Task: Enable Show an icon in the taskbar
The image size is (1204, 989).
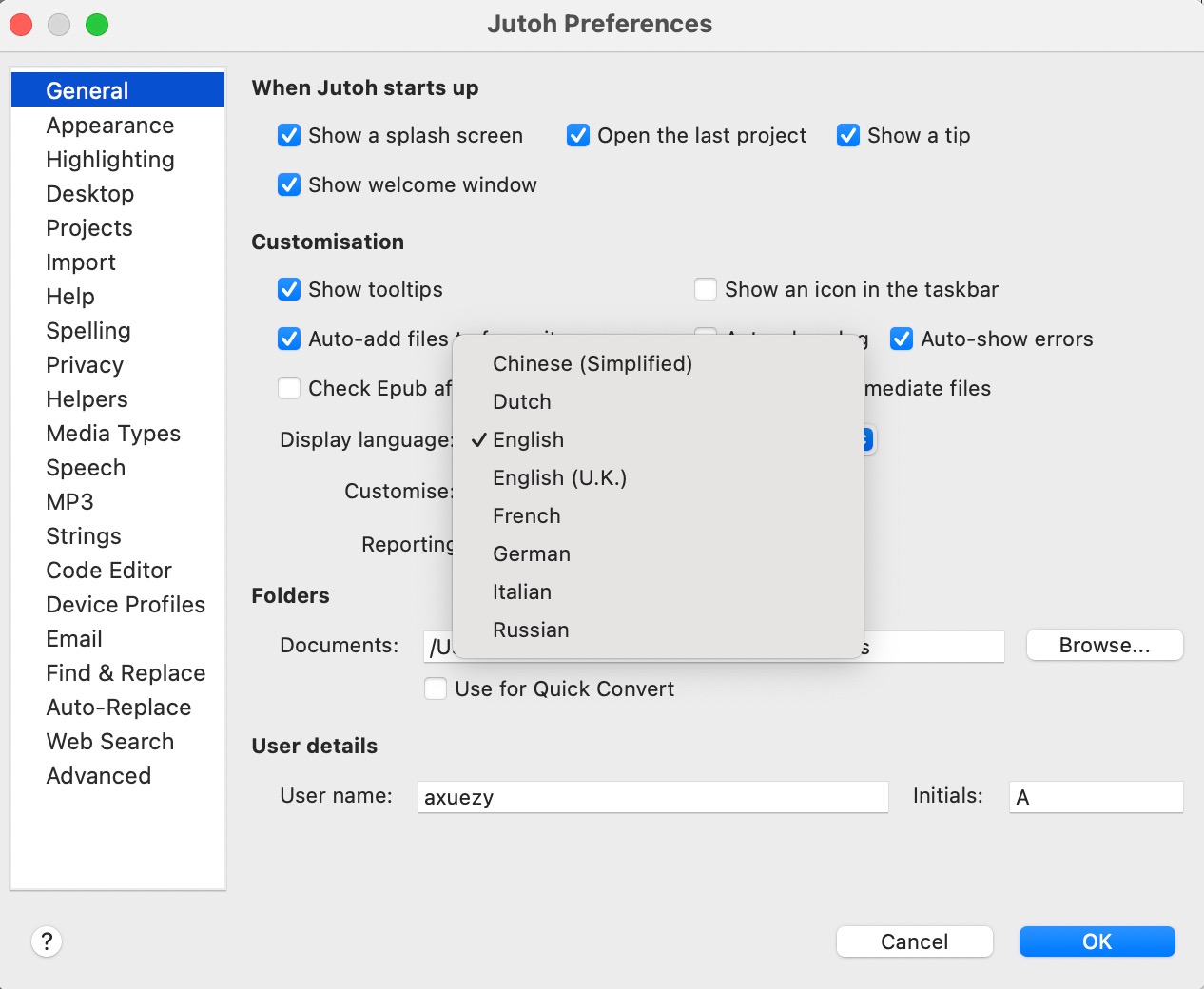Action: pyautogui.click(x=706, y=290)
